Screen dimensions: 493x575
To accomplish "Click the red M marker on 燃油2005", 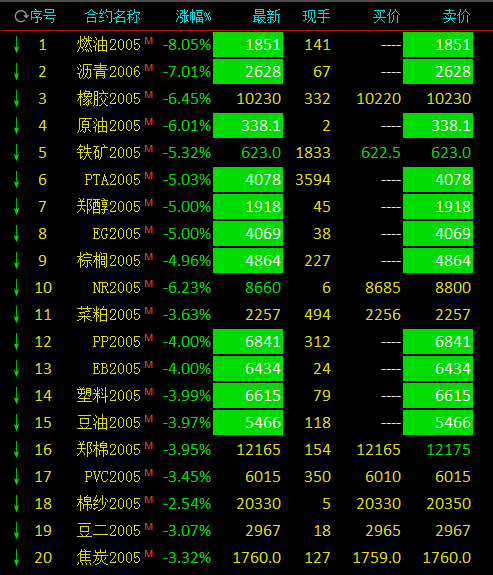I will [x=149, y=41].
